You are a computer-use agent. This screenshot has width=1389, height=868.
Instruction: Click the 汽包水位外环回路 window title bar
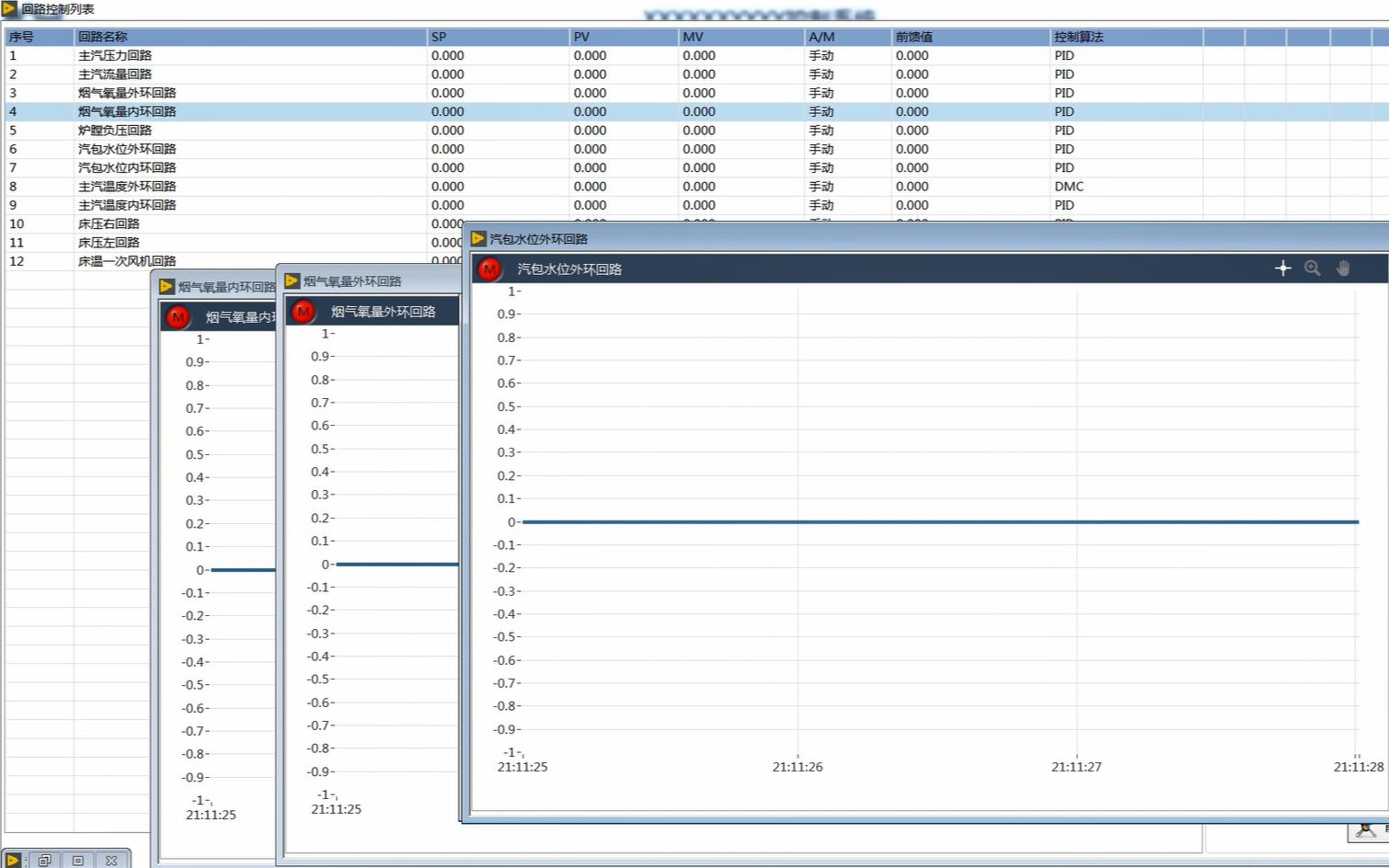pyautogui.click(x=927, y=238)
